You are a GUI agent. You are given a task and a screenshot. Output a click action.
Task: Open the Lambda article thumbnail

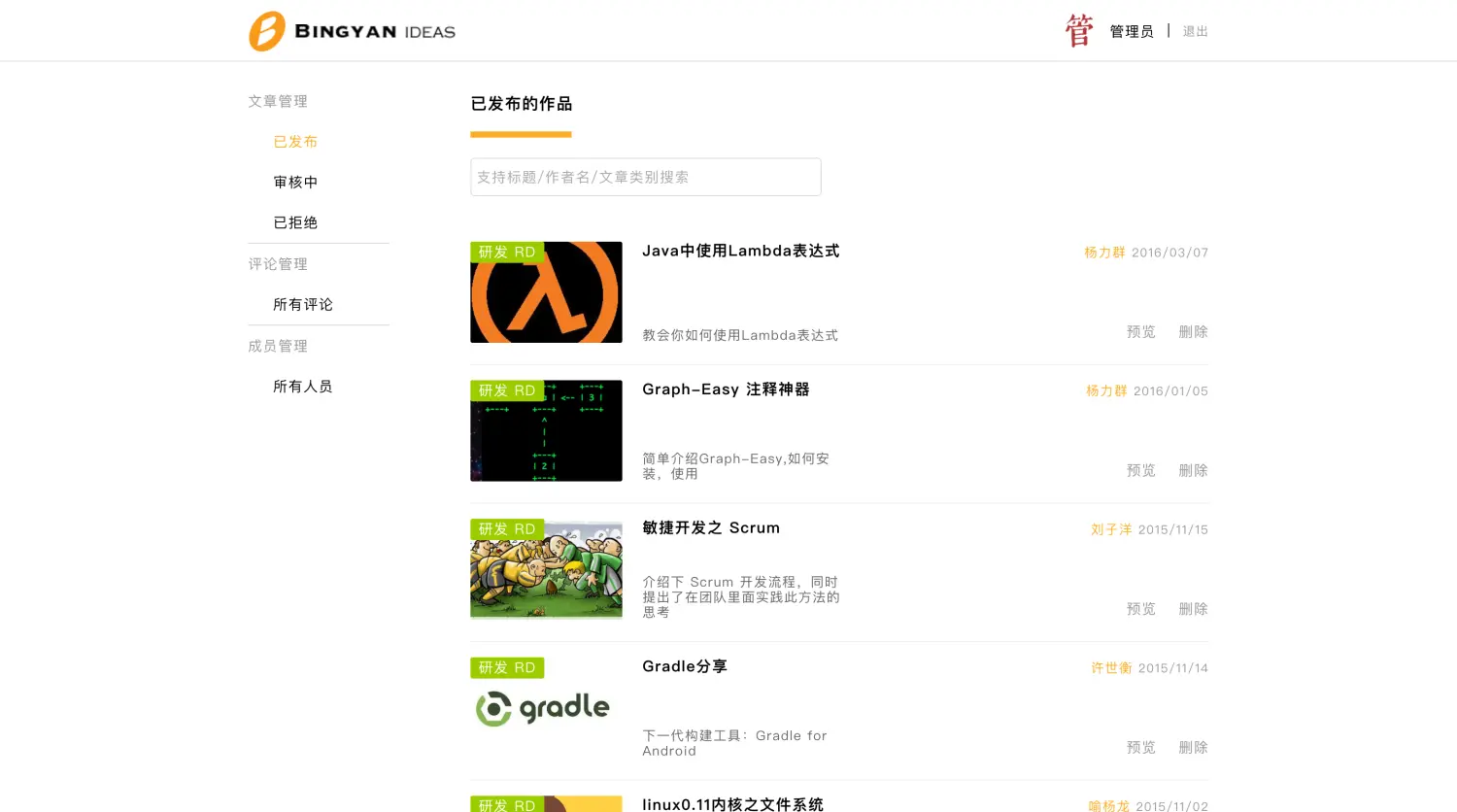pyautogui.click(x=546, y=292)
